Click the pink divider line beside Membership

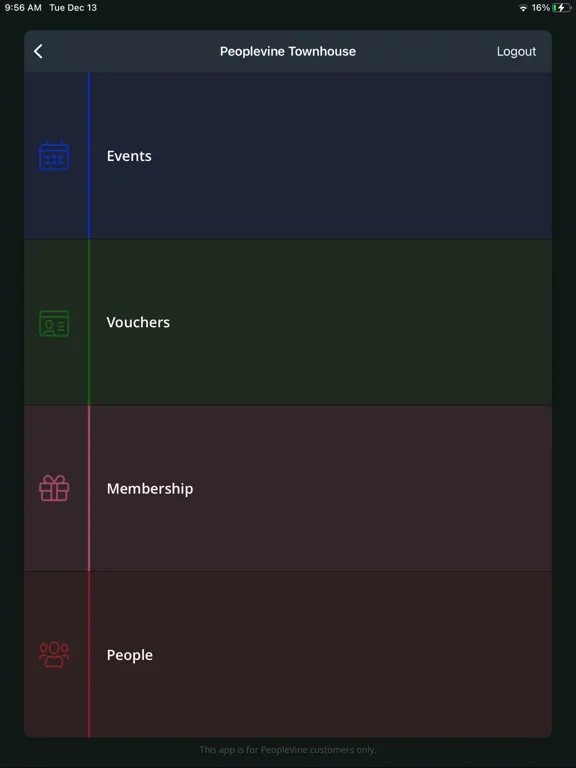pyautogui.click(x=89, y=488)
